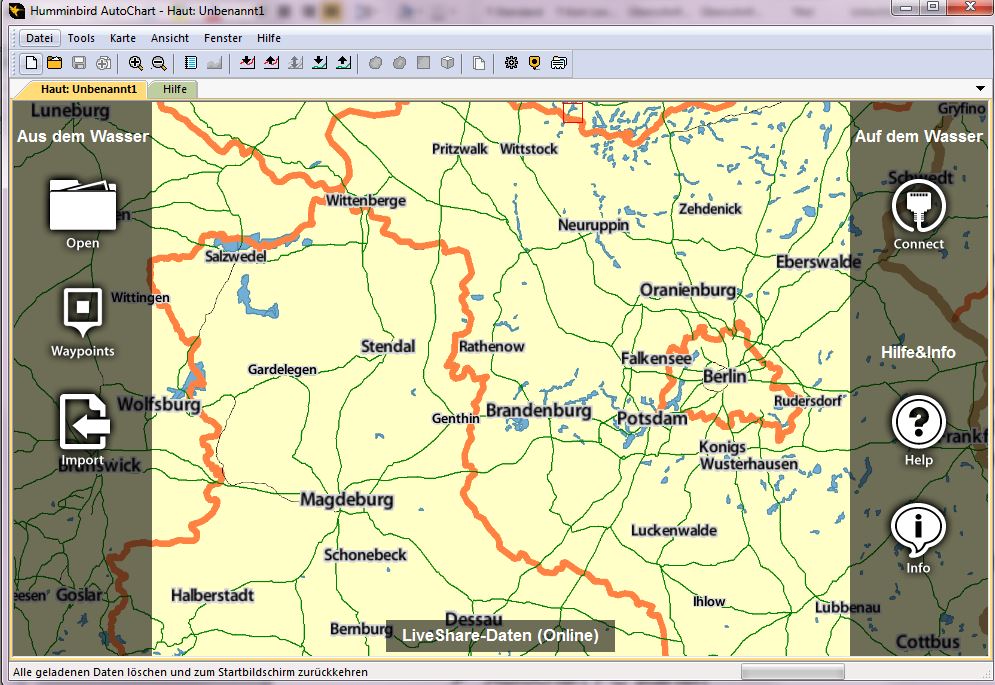Image resolution: width=995 pixels, height=685 pixels.
Task: Open Help via the question mark icon
Action: (x=918, y=421)
